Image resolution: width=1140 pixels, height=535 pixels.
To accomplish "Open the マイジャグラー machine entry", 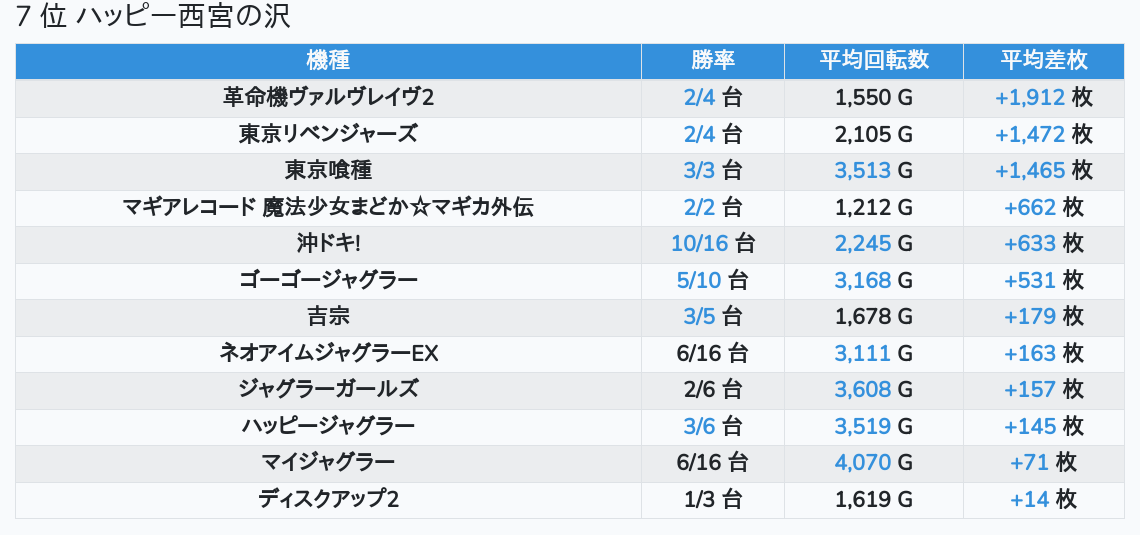I will (328, 462).
